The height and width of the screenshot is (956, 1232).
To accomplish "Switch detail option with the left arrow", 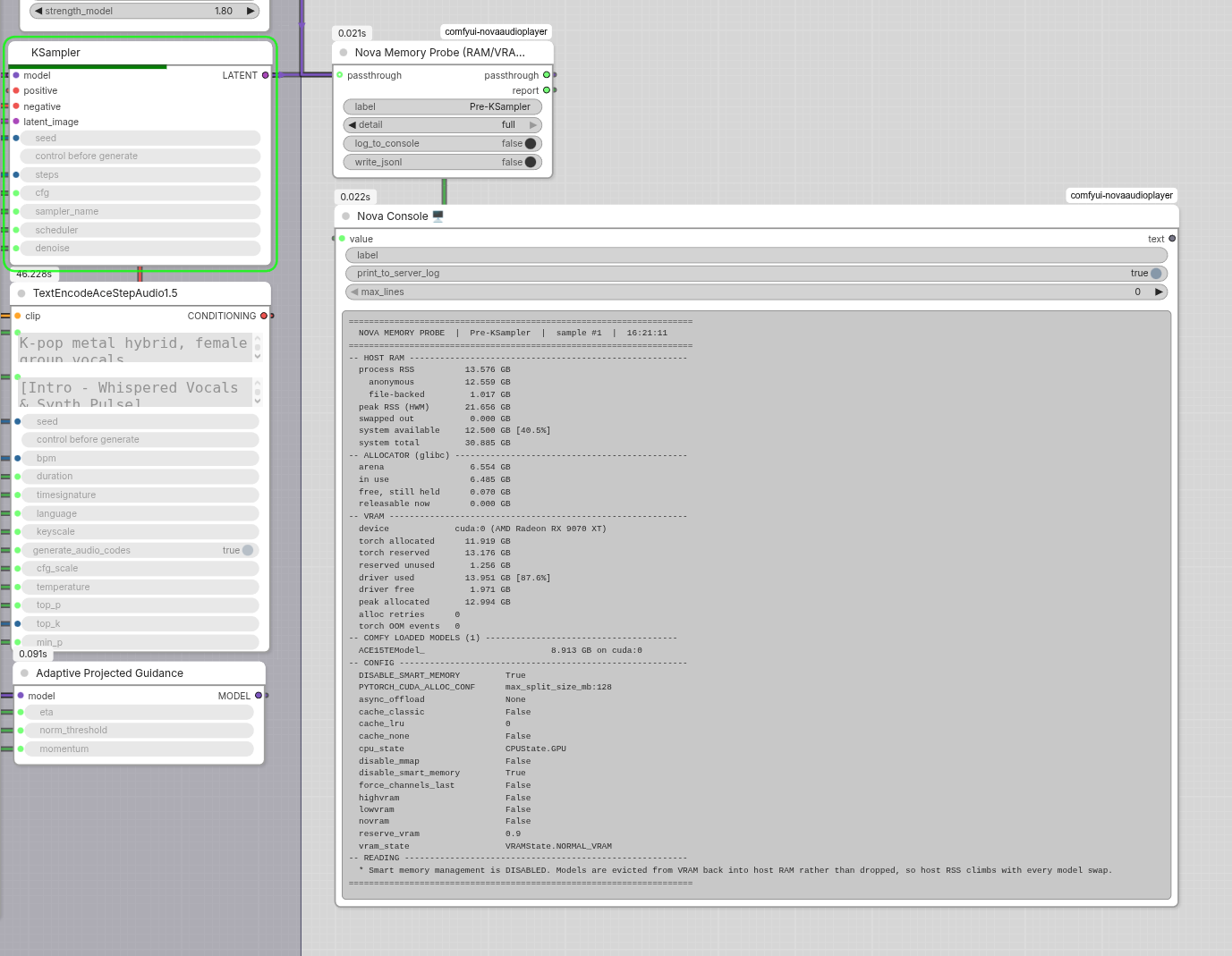I will click(353, 125).
